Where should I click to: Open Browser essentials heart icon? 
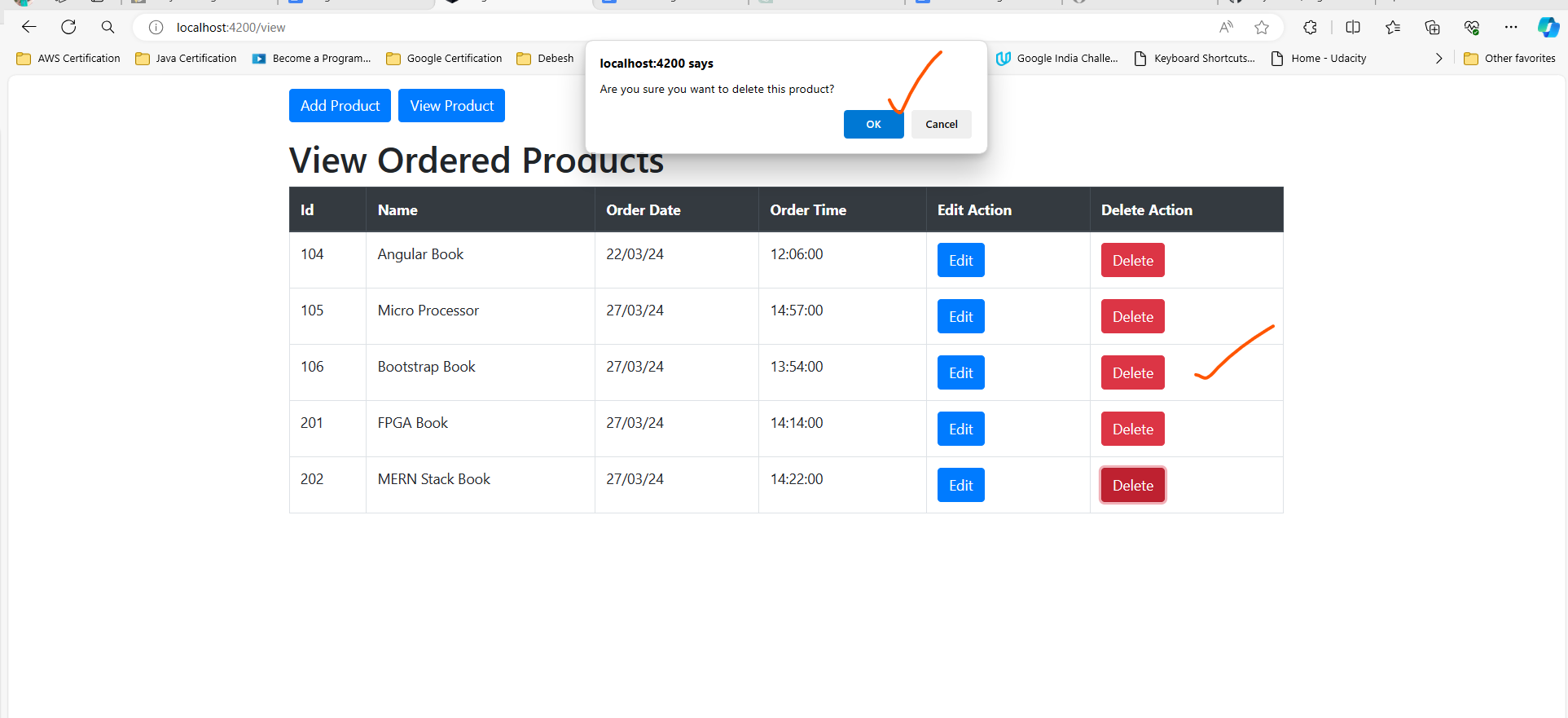tap(1472, 27)
